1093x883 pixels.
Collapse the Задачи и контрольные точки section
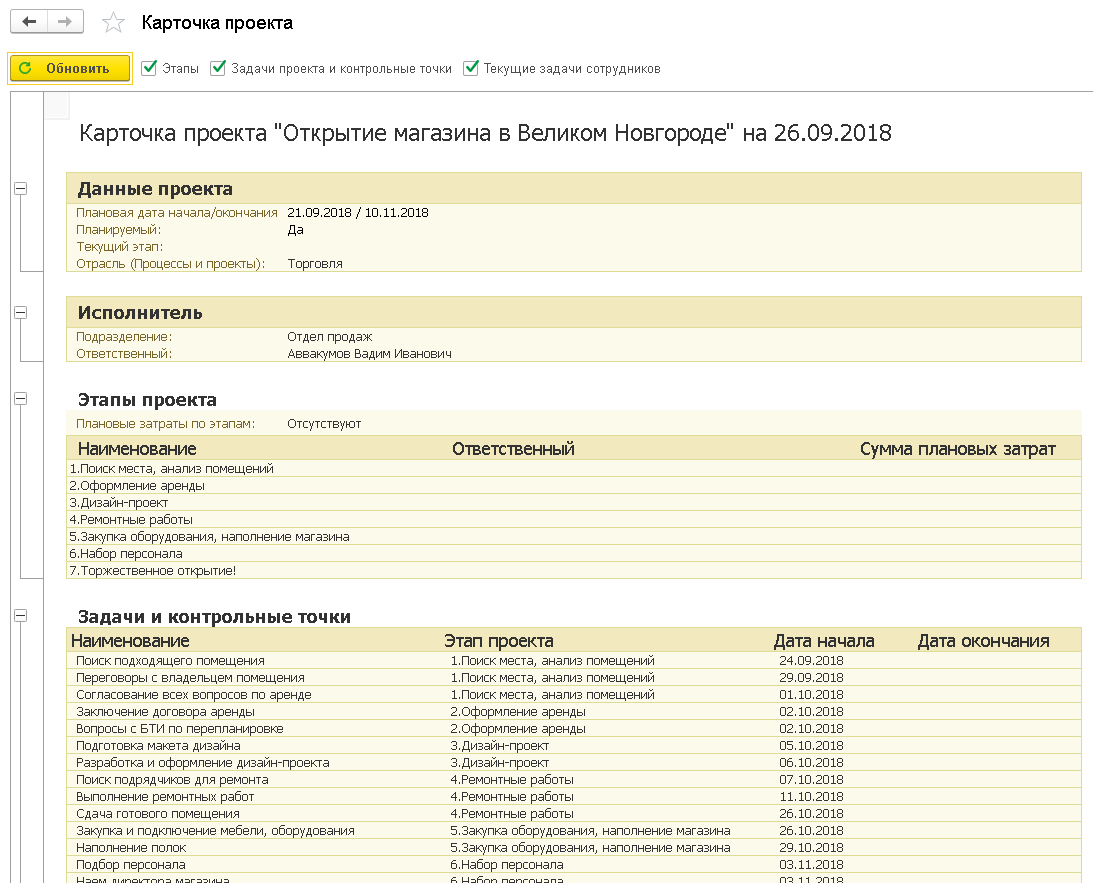[x=21, y=615]
